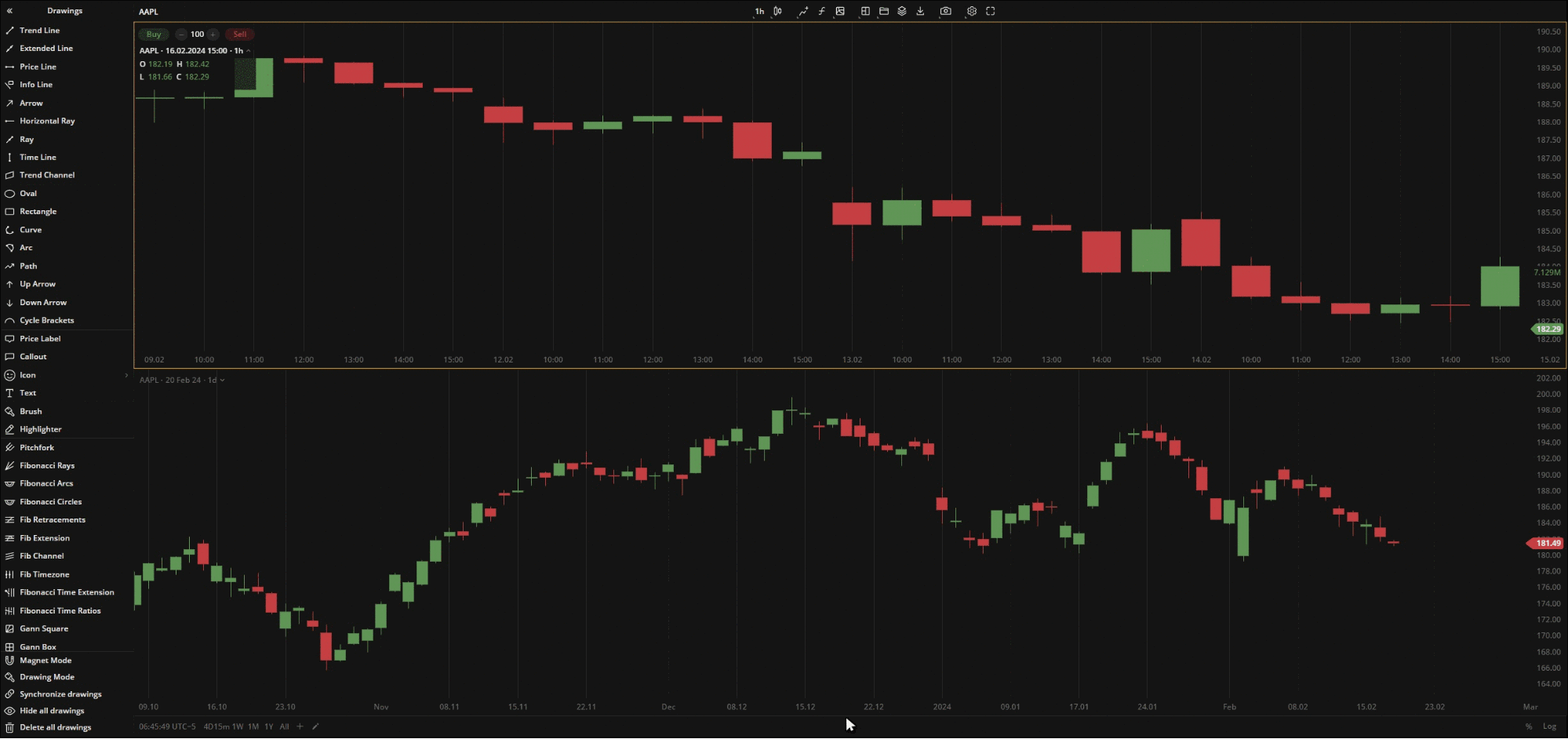Select the Text annotation tool
This screenshot has width=1568, height=739.
pyautogui.click(x=27, y=393)
